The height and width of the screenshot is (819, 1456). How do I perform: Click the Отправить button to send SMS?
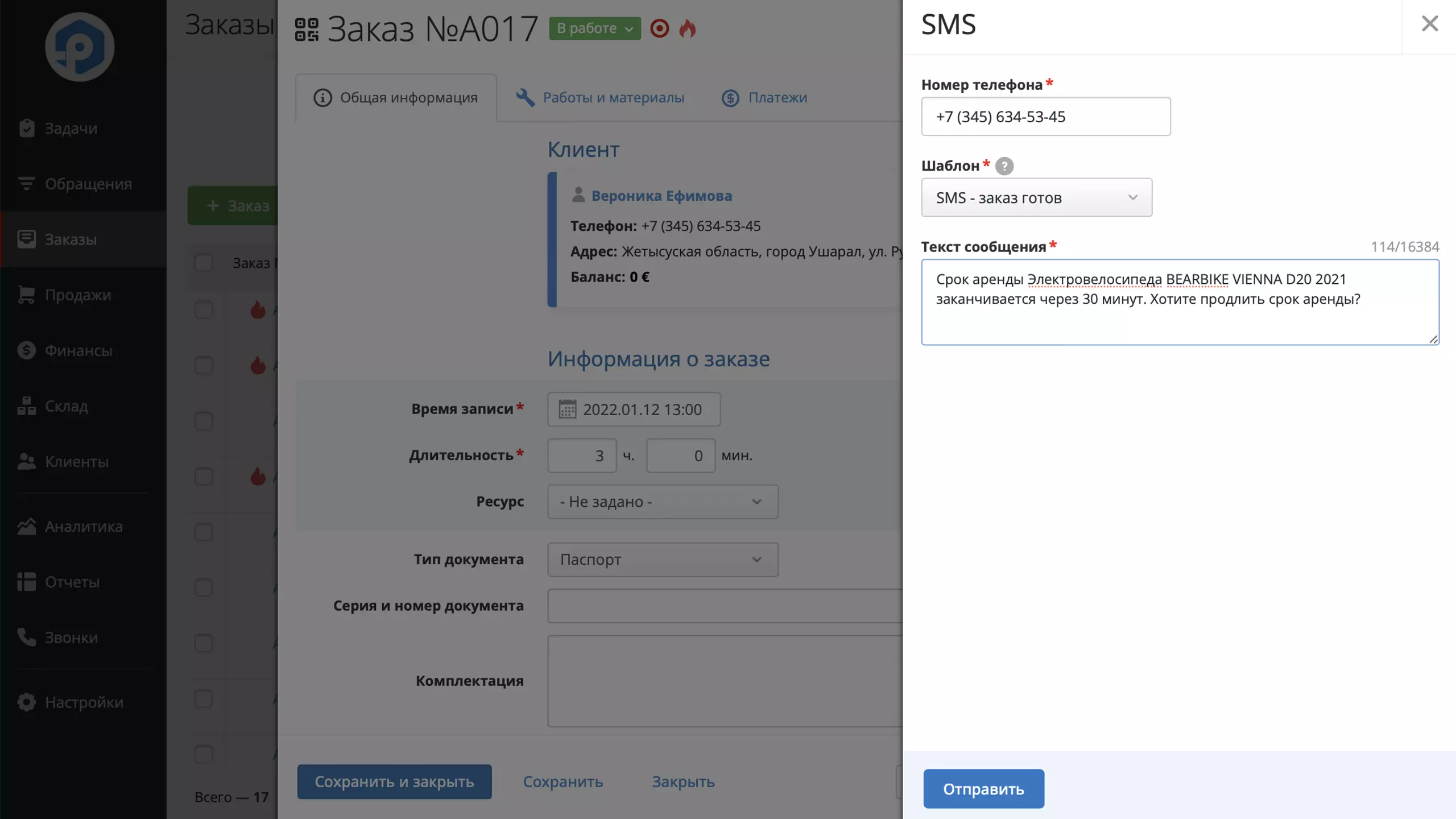983,788
